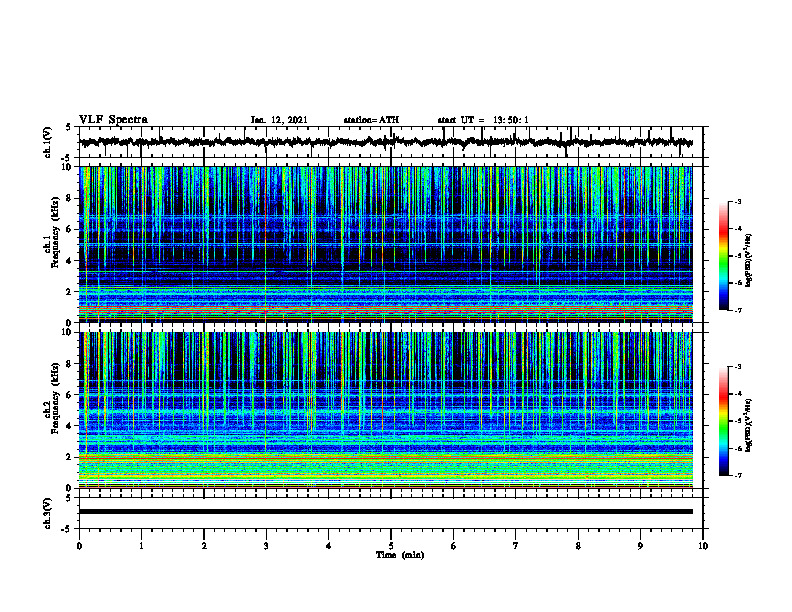
Task: Click the time axis tick label "9"
Action: tap(640, 546)
